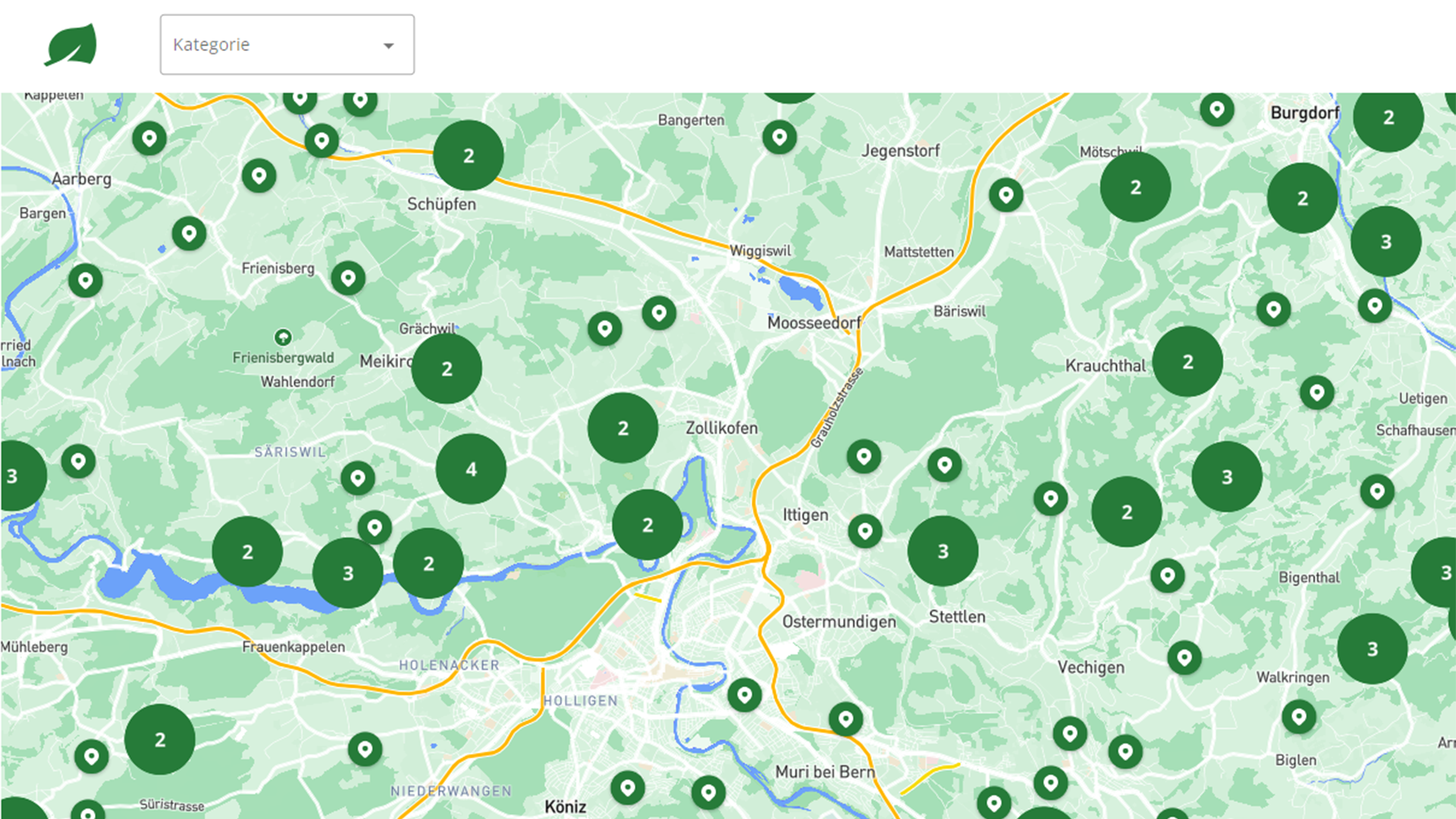Select pin marker right of Jegenstorf road
This screenshot has width=1456, height=819.
tap(1006, 195)
